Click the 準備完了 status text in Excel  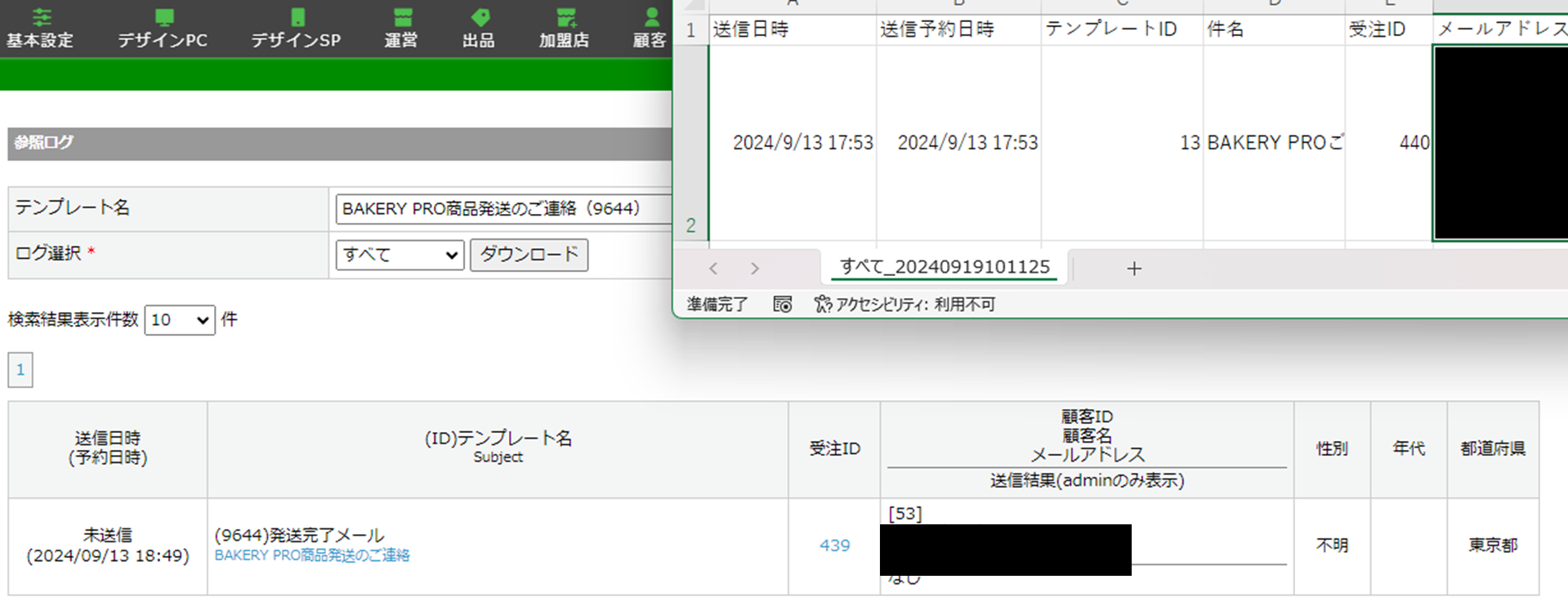click(717, 305)
